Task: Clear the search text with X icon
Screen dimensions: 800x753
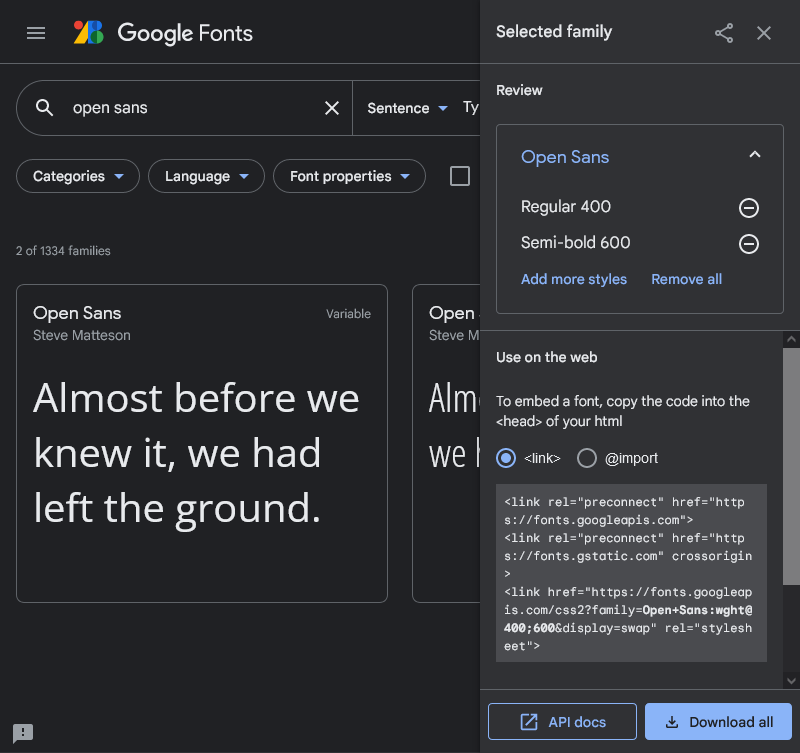Action: [332, 108]
